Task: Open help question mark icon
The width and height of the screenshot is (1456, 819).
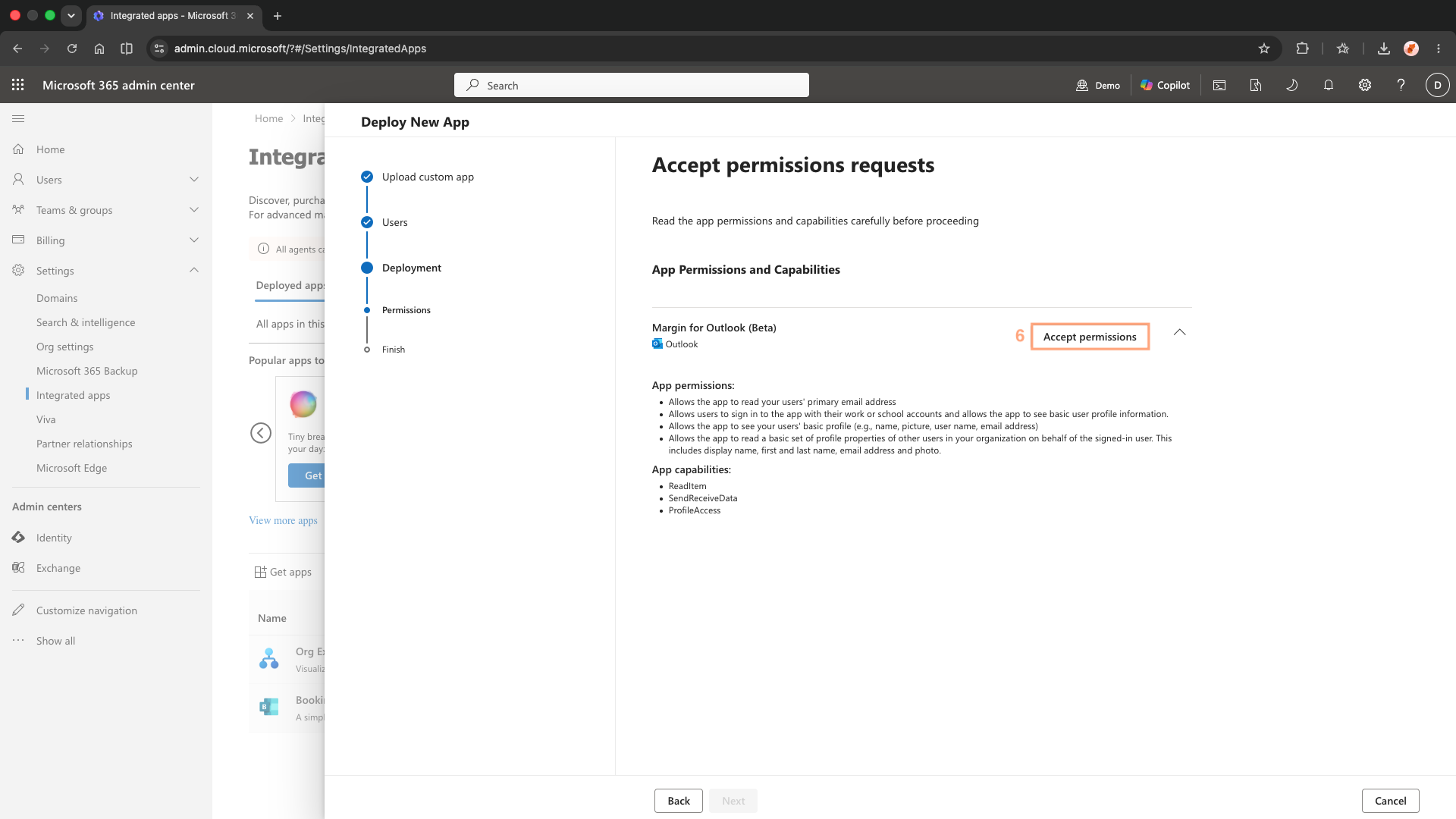Action: point(1401,85)
